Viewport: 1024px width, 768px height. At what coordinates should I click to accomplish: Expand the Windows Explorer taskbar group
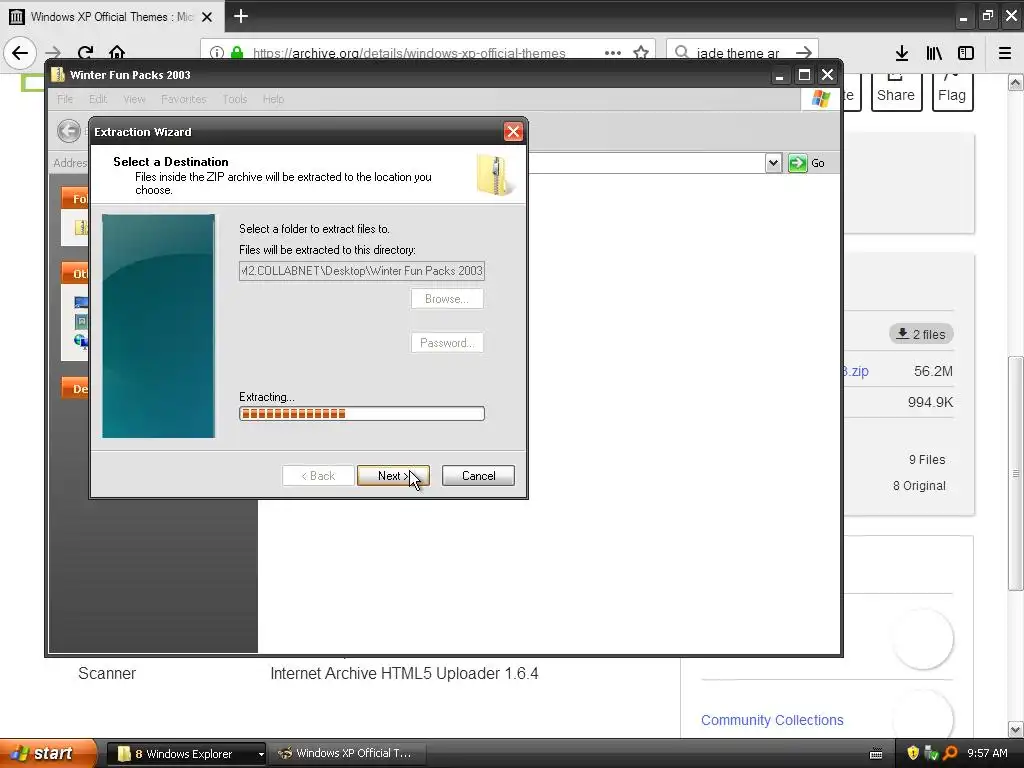pyautogui.click(x=261, y=754)
